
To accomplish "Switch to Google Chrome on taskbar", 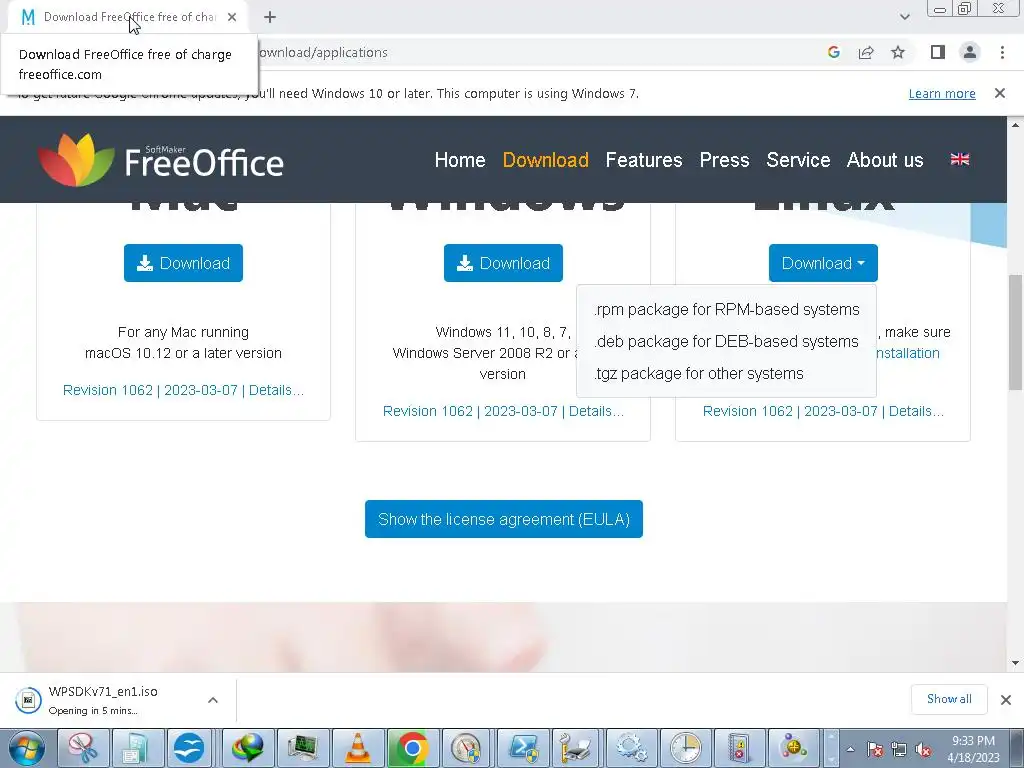I will 412,748.
